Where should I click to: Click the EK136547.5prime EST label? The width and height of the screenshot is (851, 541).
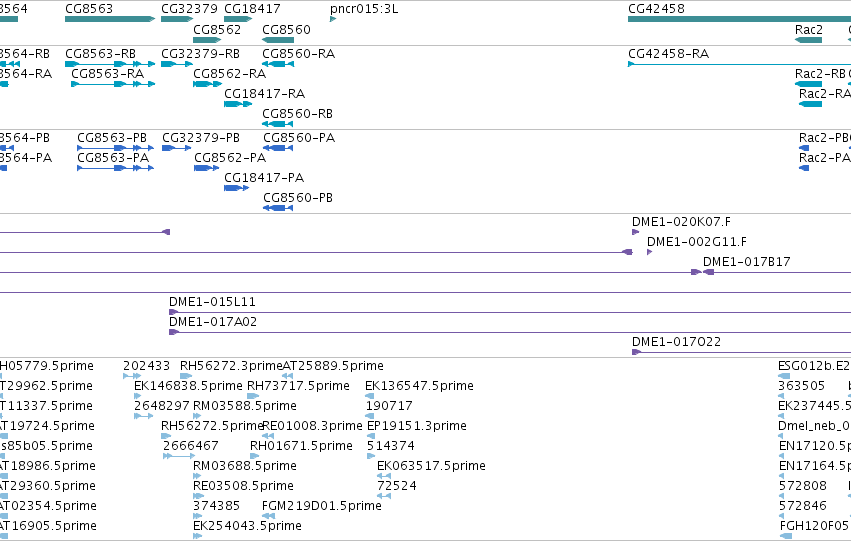click(420, 386)
